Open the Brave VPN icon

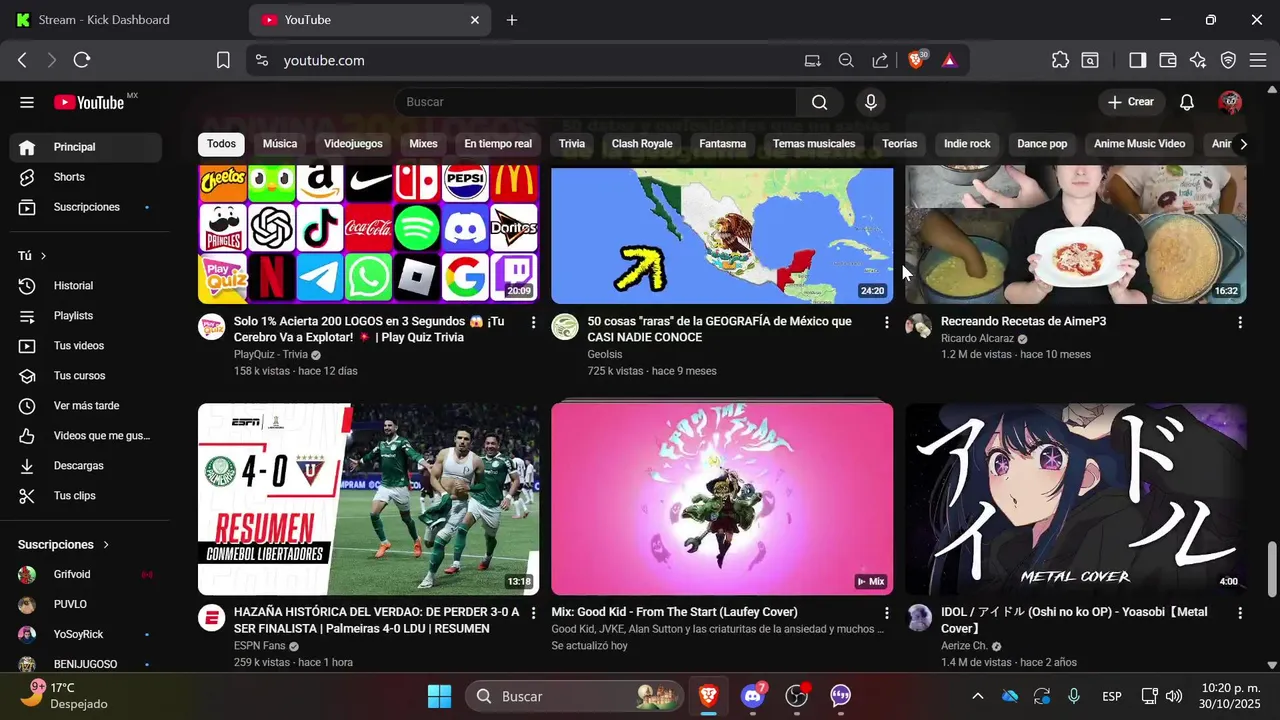click(x=1228, y=60)
